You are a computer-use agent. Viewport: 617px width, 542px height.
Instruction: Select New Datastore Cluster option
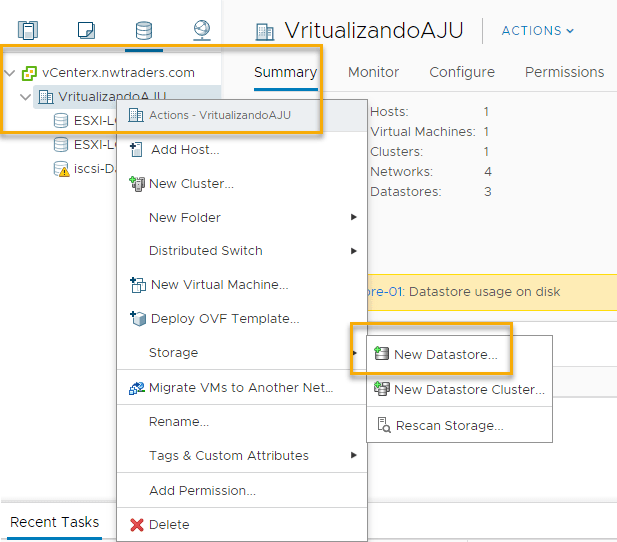[x=468, y=390]
